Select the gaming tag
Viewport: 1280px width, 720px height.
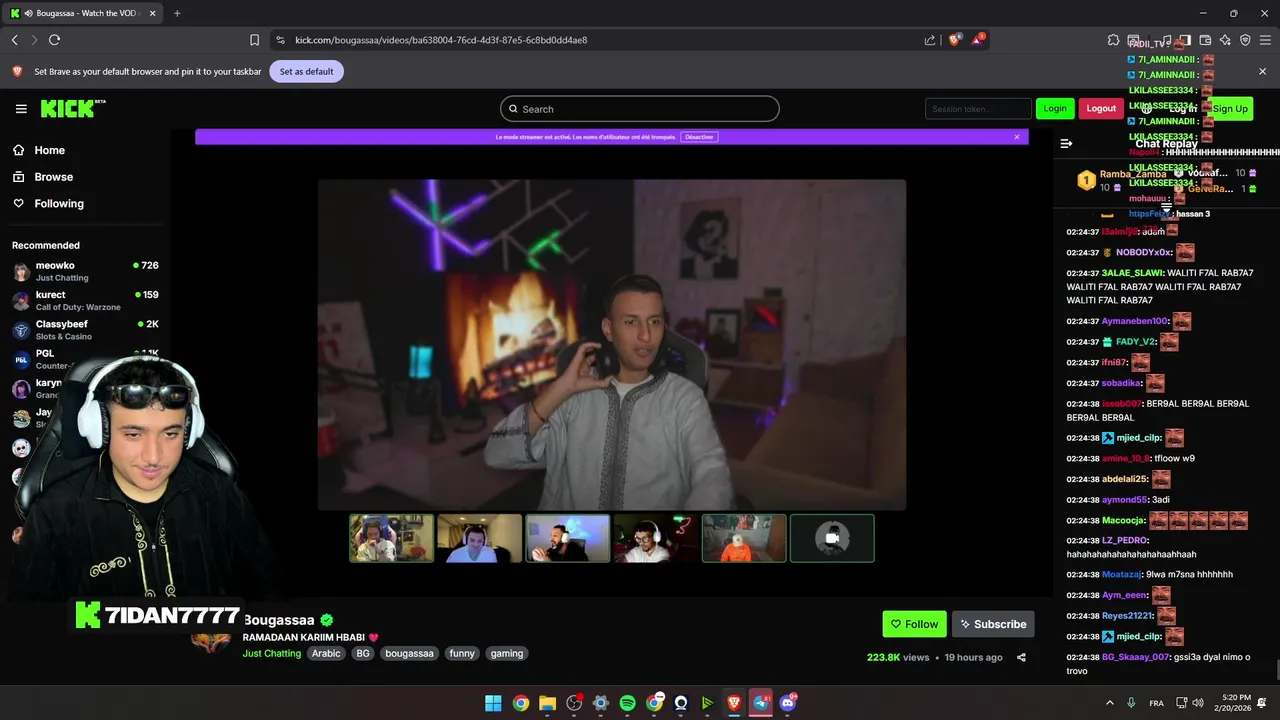507,653
